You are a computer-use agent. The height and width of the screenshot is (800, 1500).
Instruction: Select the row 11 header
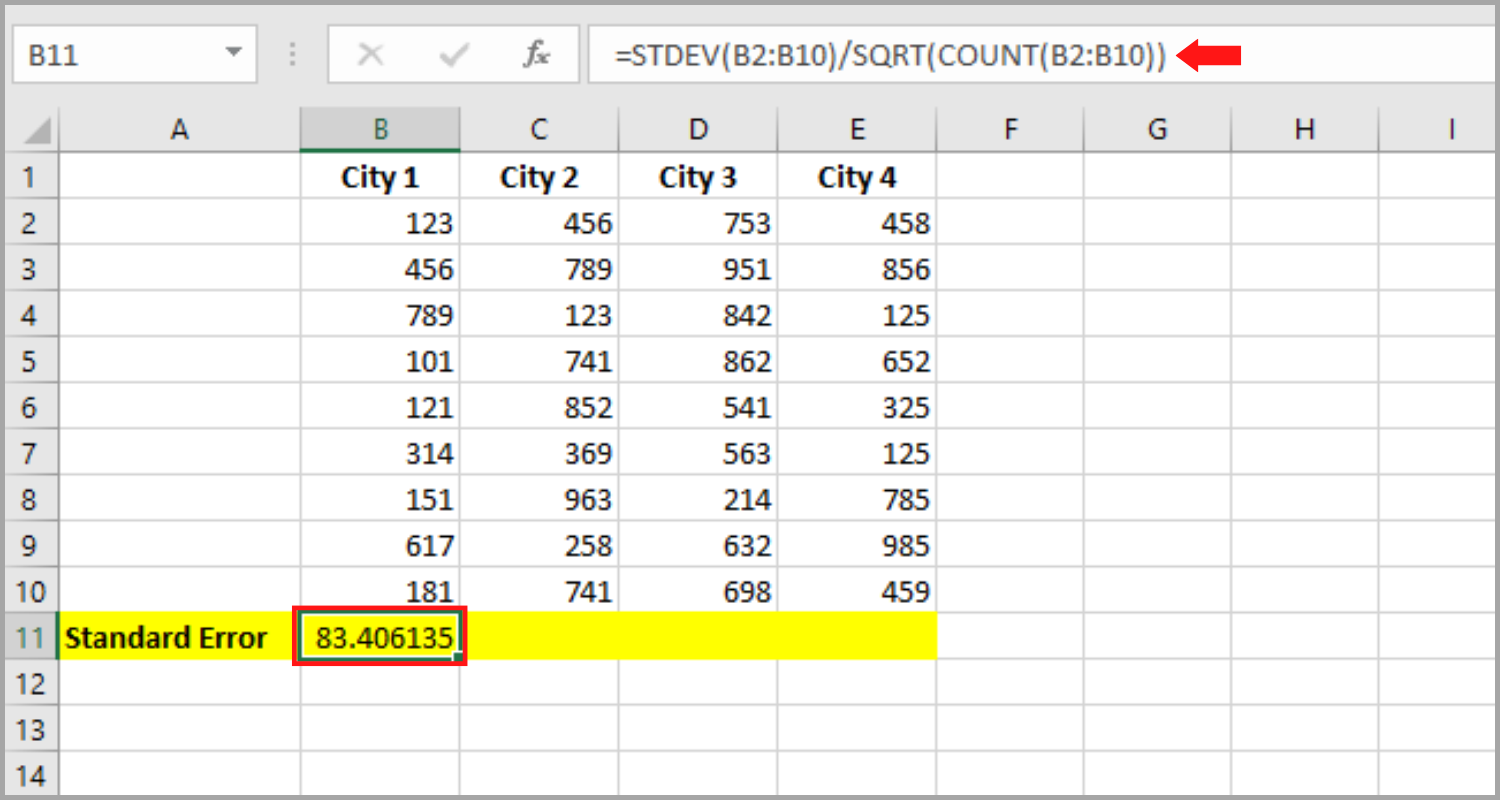click(31, 637)
